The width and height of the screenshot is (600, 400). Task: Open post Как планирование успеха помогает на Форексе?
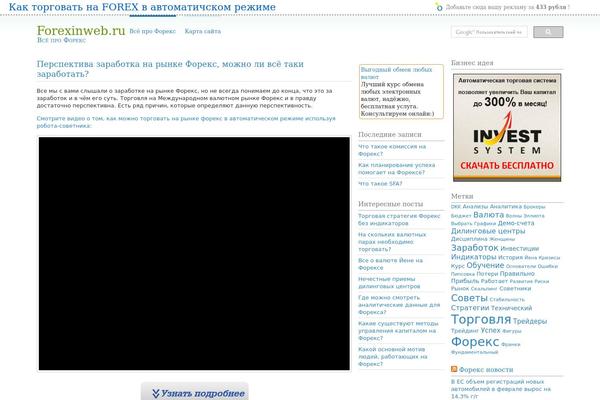tap(396, 169)
